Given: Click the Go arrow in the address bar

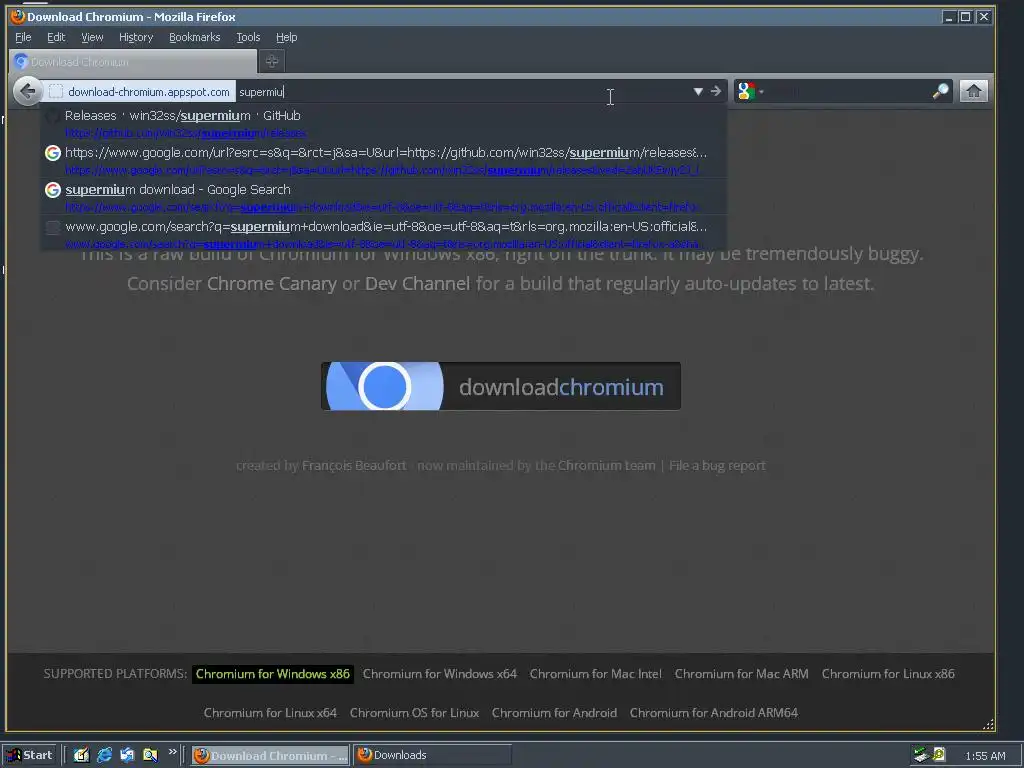Looking at the screenshot, I should pos(716,91).
